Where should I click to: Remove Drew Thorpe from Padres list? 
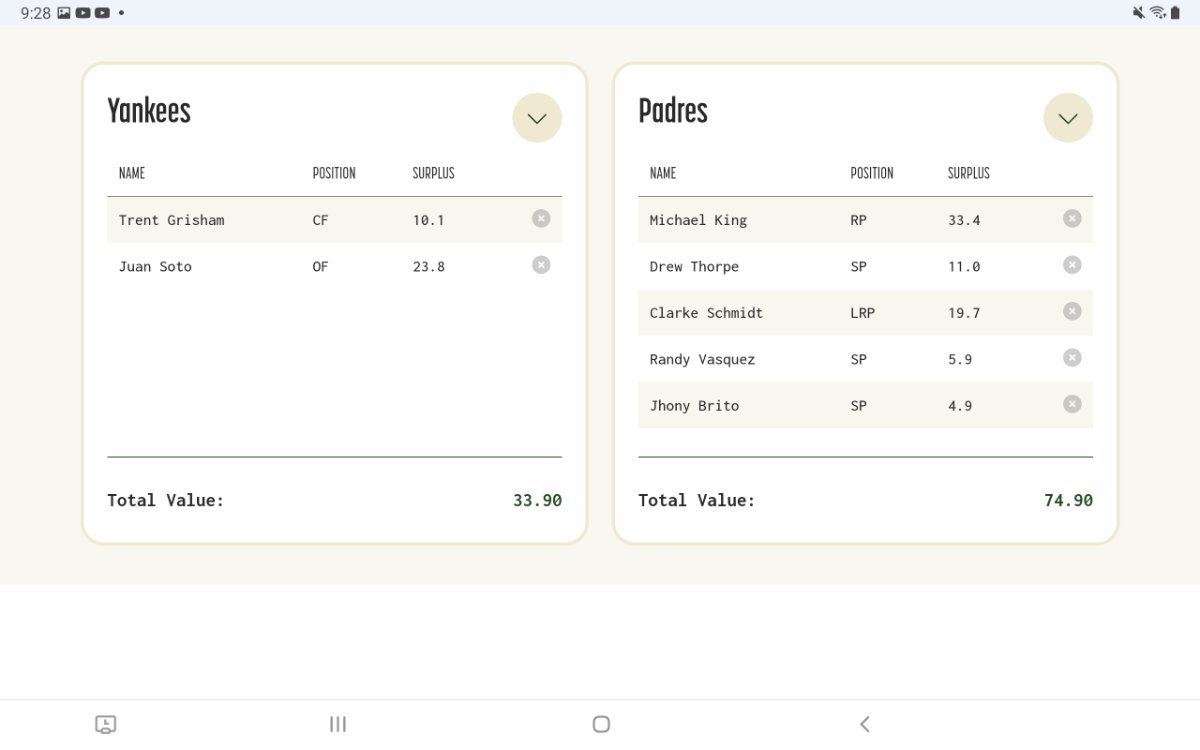pos(1072,265)
